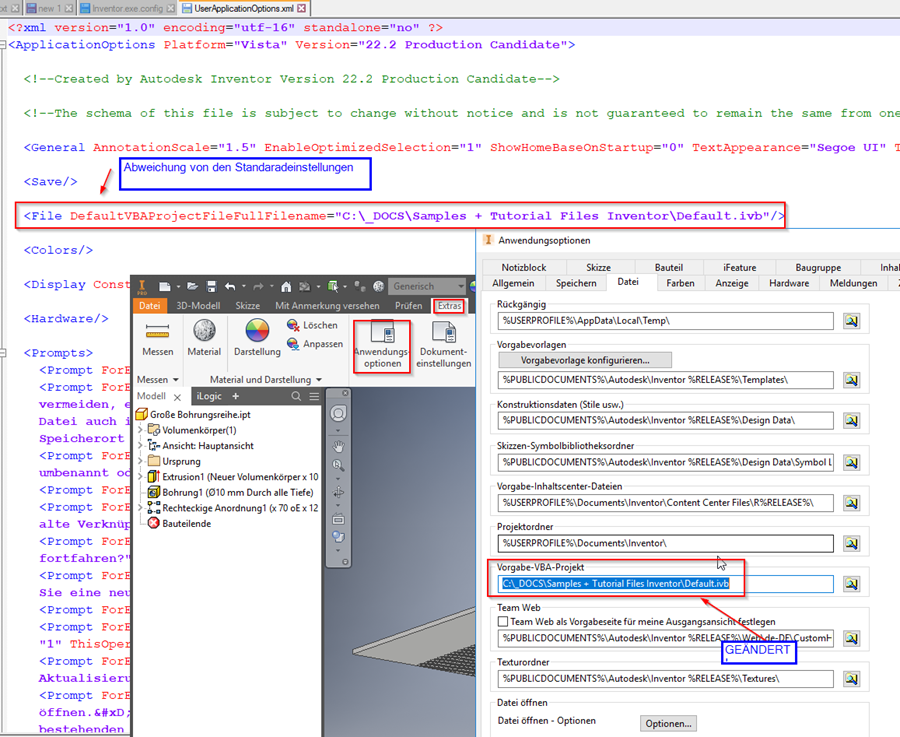This screenshot has height=737, width=900.
Task: Select the Allgemein tab in Anwendungsoptionen
Action: point(513,283)
